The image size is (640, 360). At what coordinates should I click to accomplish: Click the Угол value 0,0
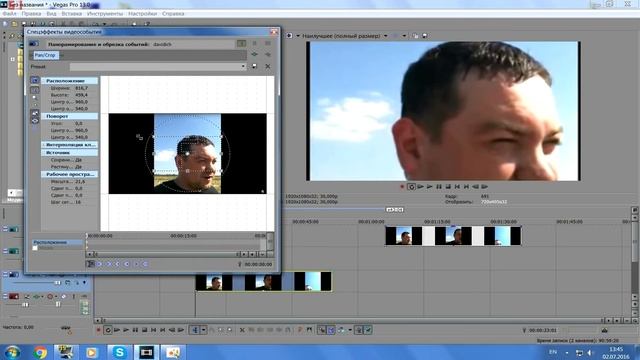tap(79, 123)
